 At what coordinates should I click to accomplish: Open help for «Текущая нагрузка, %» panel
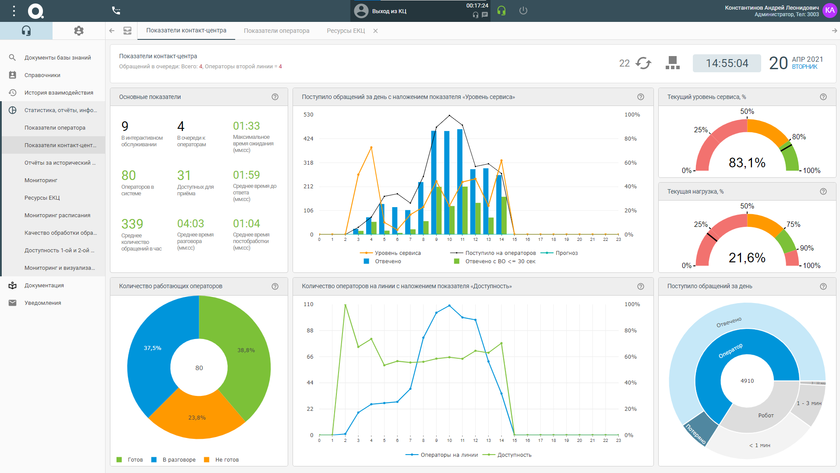[x=824, y=190]
